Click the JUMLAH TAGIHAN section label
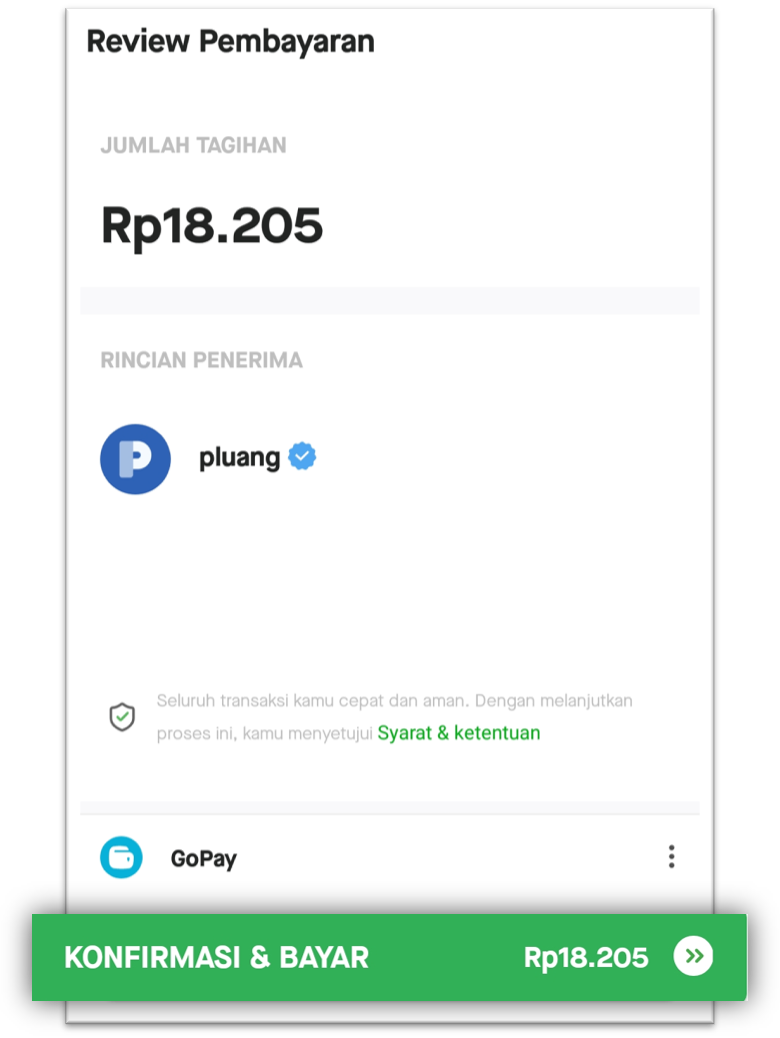Screen dimensions: 780x1038 tap(193, 145)
